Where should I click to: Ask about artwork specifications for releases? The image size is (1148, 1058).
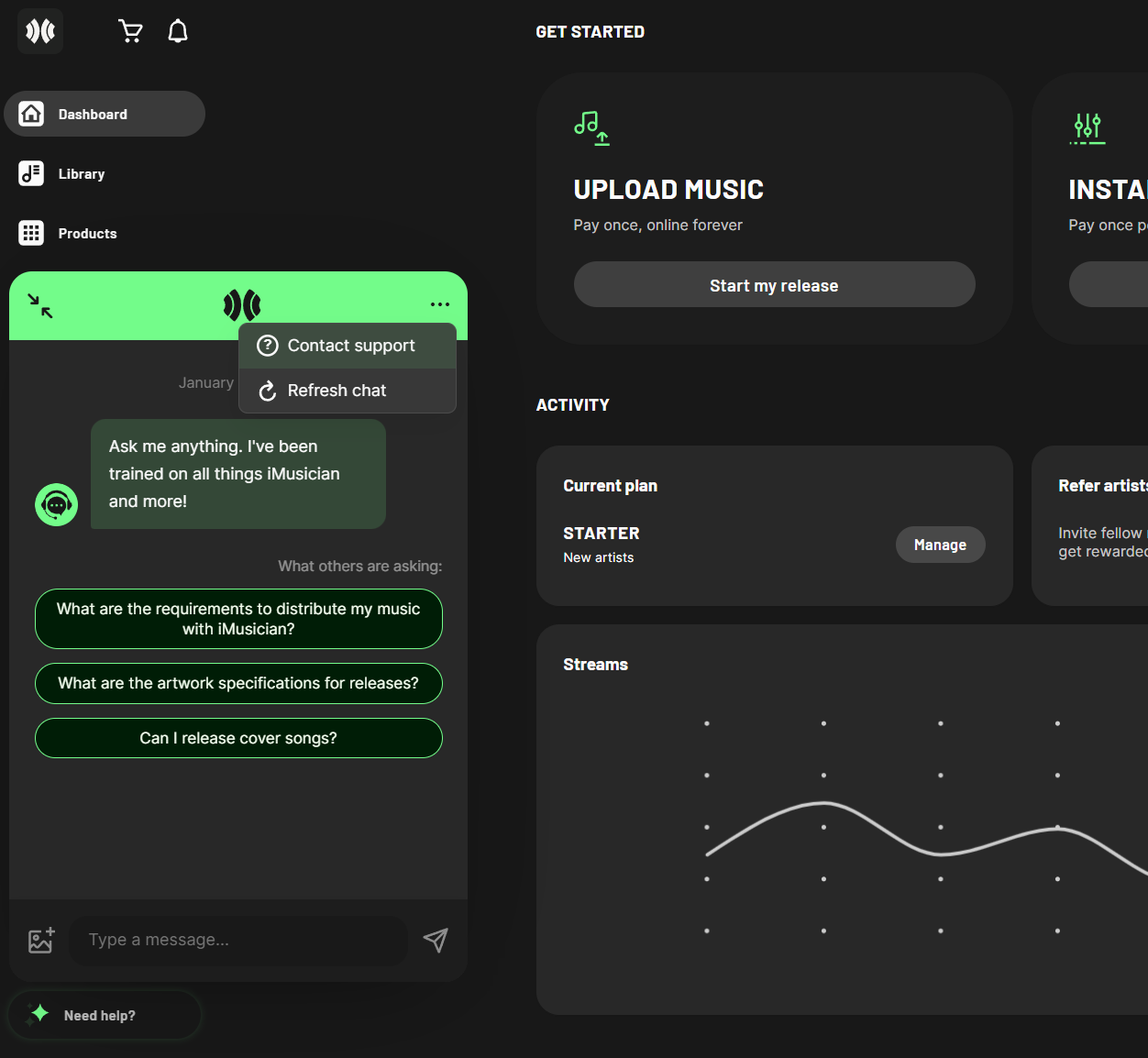click(x=238, y=683)
